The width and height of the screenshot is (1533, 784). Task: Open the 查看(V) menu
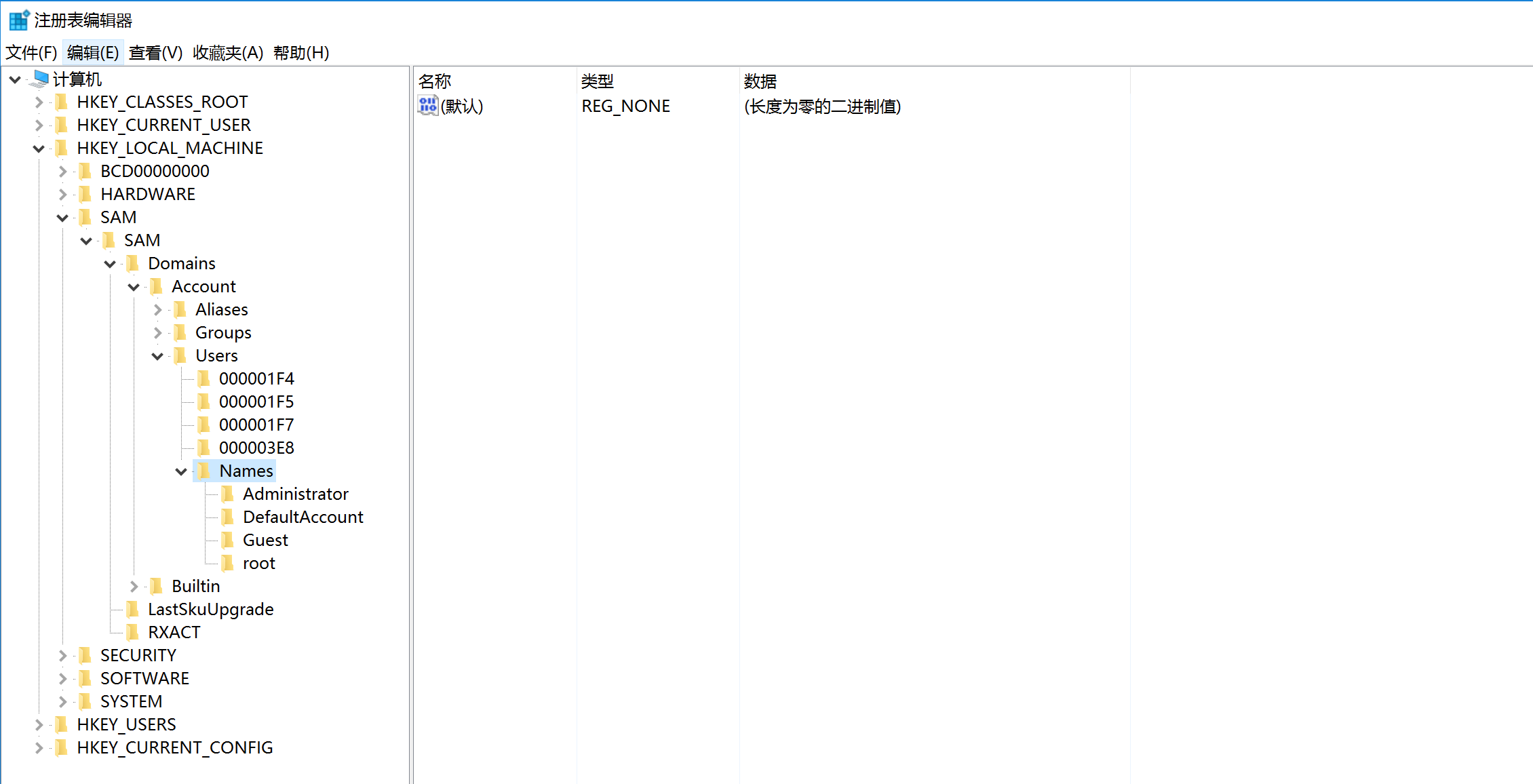coord(155,52)
